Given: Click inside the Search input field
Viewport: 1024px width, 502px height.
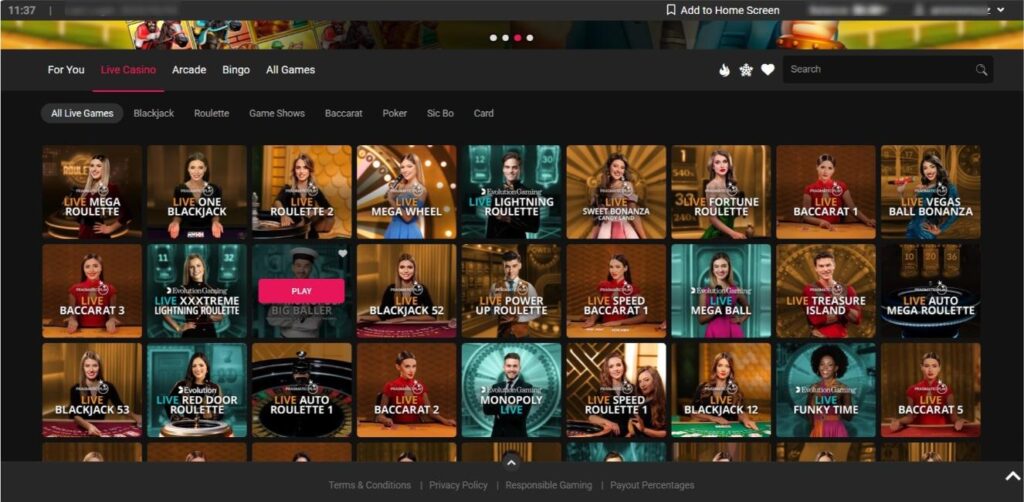Looking at the screenshot, I should (x=875, y=70).
